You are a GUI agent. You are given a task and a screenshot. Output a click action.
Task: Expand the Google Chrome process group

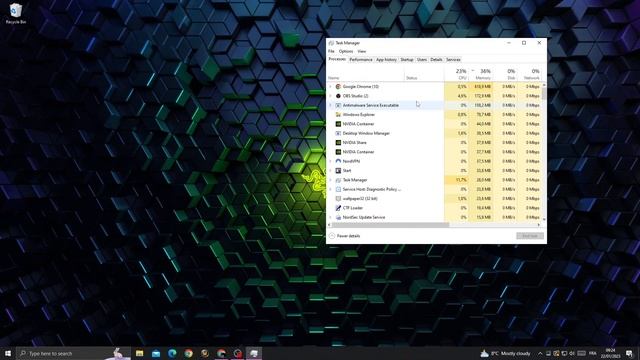[x=330, y=87]
